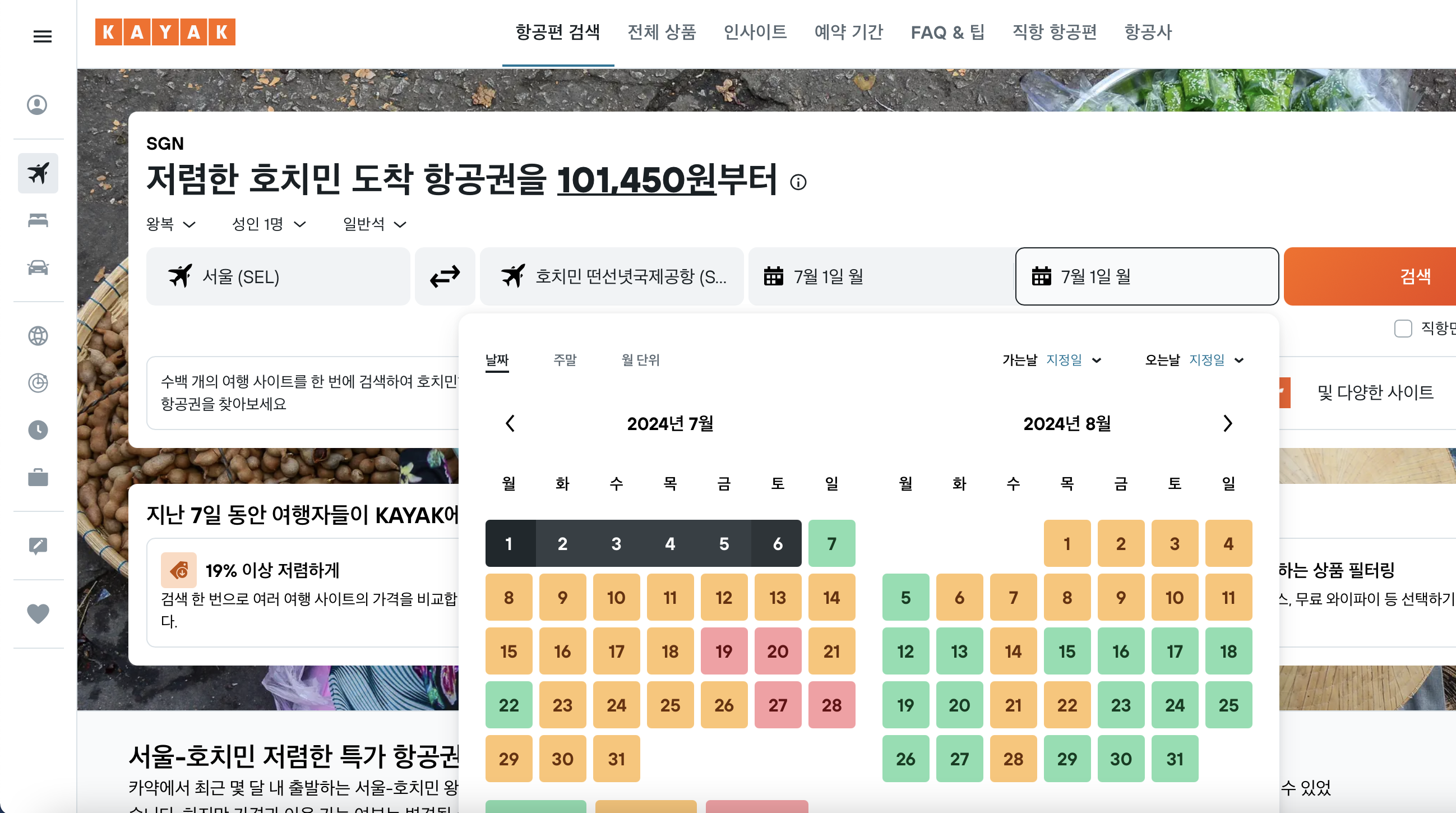Select the hotels bed icon in sidebar

tap(38, 220)
